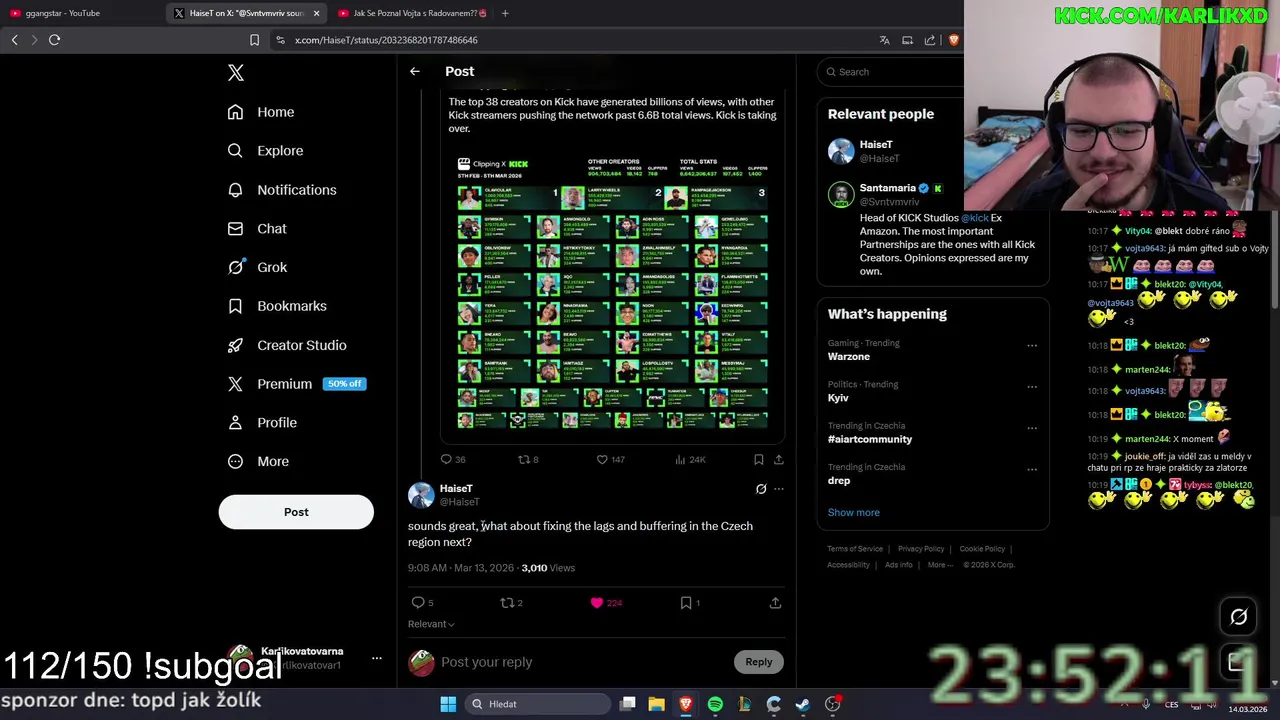Screen dimensions: 1280x720
Task: Click the taskbar Hledat search box
Action: click(537, 704)
